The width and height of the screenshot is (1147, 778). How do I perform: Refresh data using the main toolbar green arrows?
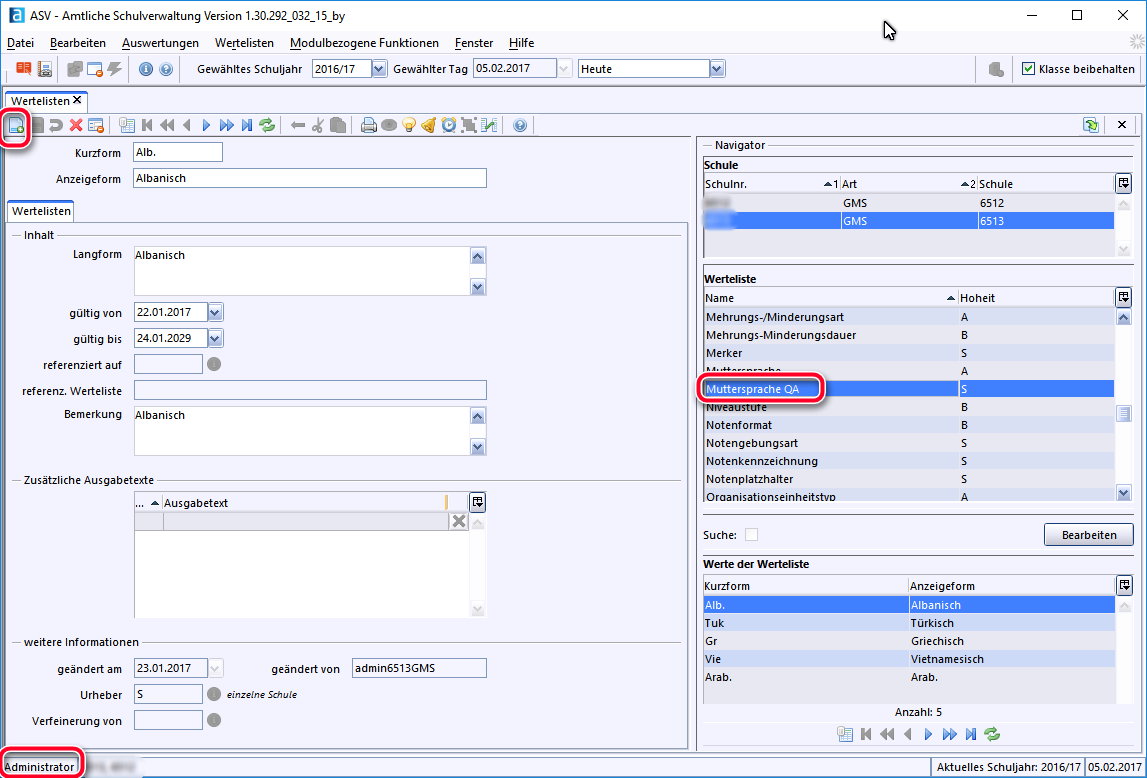coord(267,126)
